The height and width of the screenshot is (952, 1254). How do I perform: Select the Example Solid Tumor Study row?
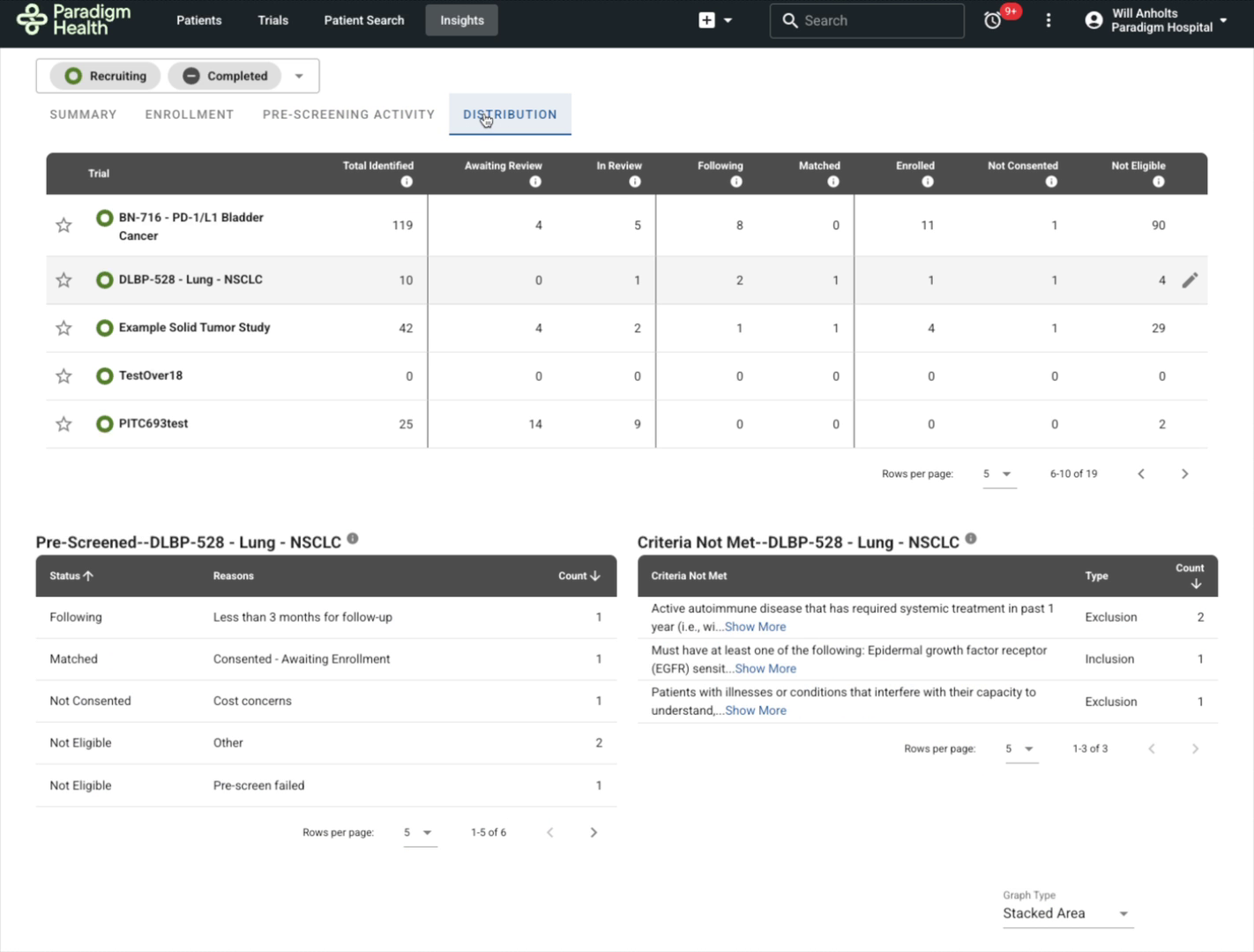point(626,328)
